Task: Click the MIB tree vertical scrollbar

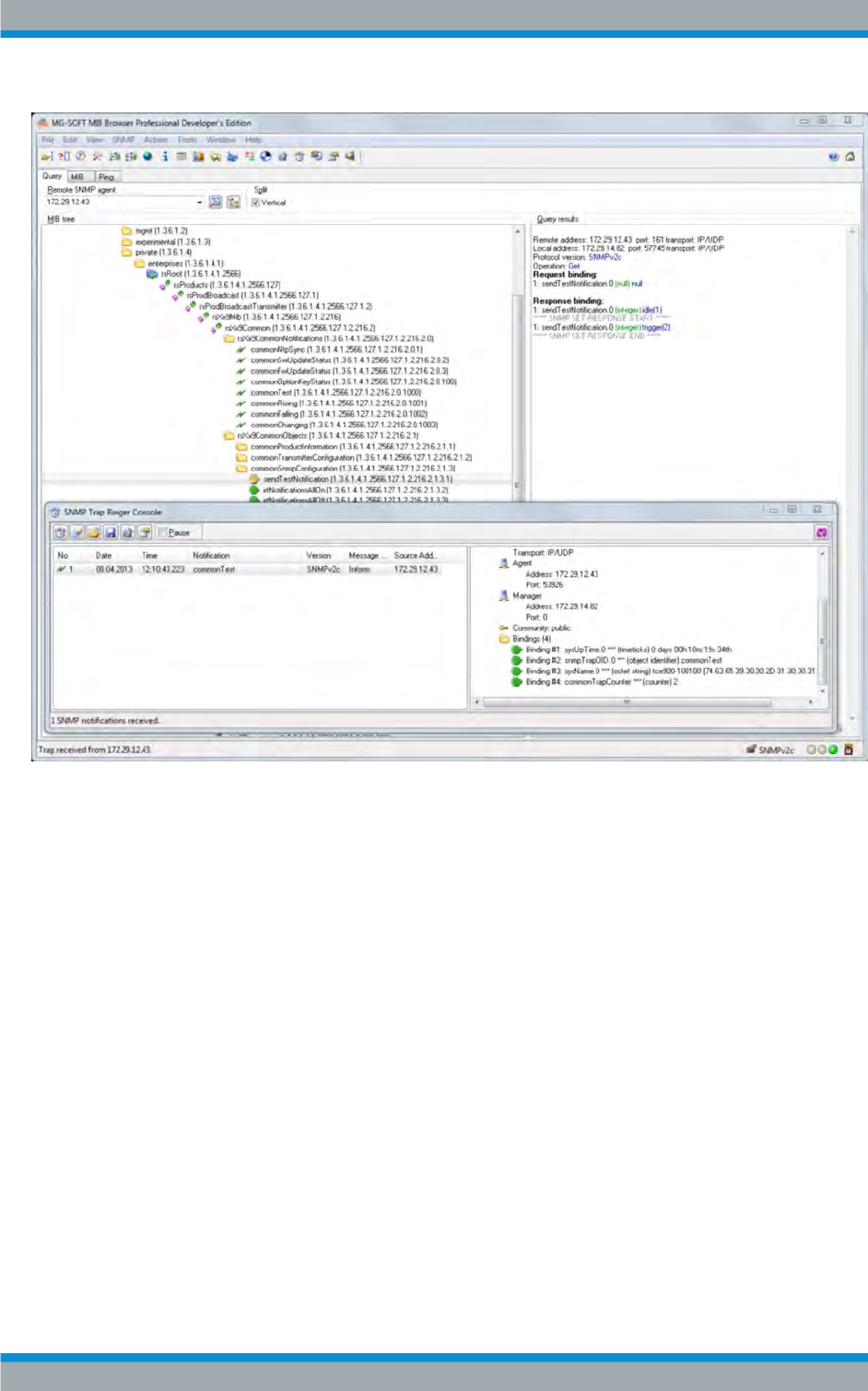Action: tap(517, 363)
